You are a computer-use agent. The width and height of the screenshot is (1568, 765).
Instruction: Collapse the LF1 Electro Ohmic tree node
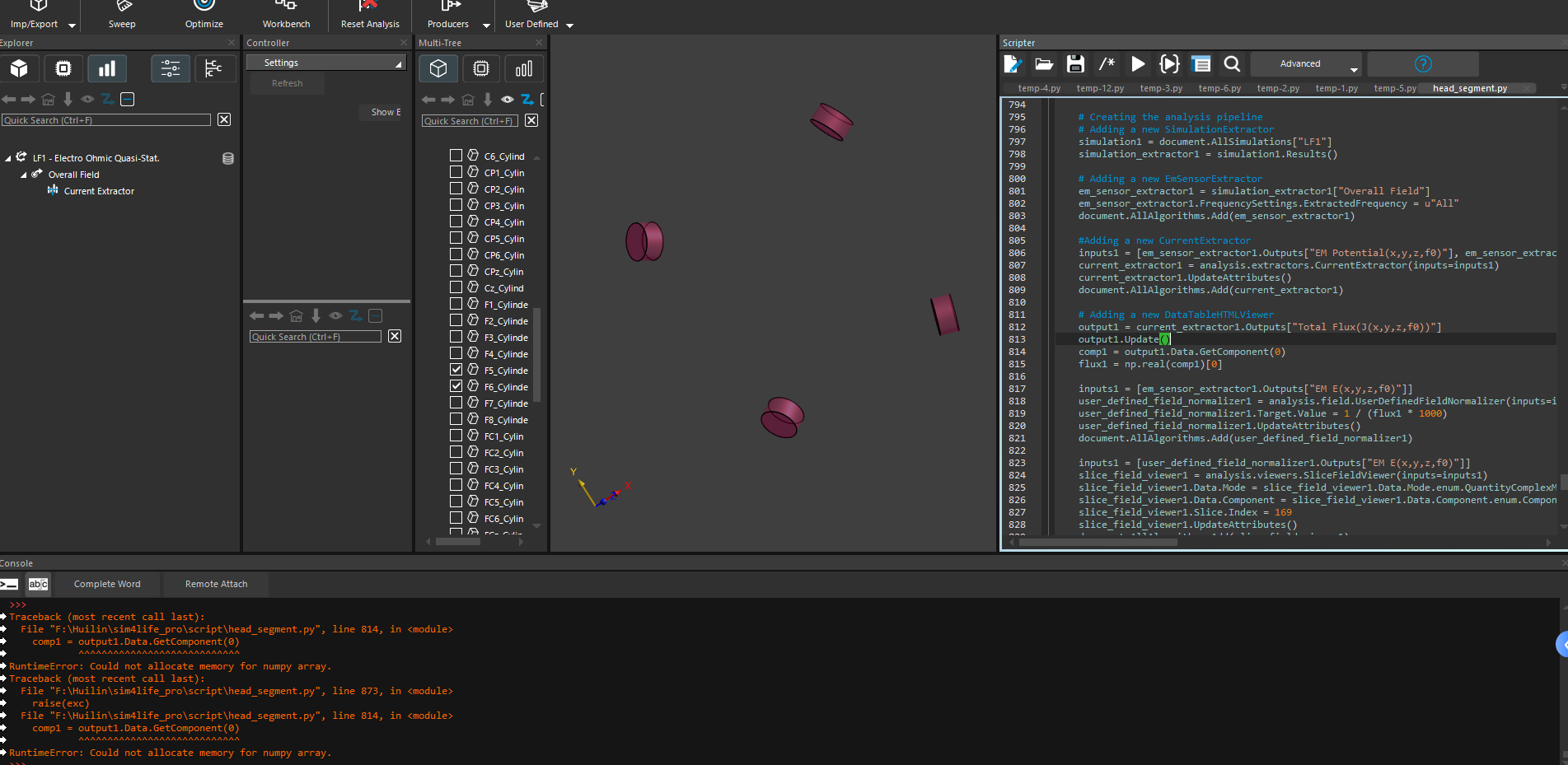coord(8,158)
